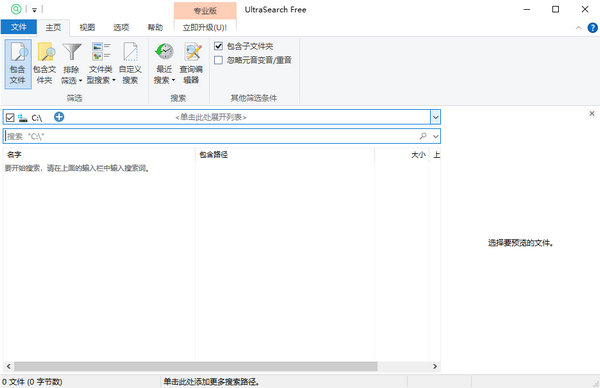
Task: Click <单击此处展开列表> text
Action: click(x=211, y=117)
